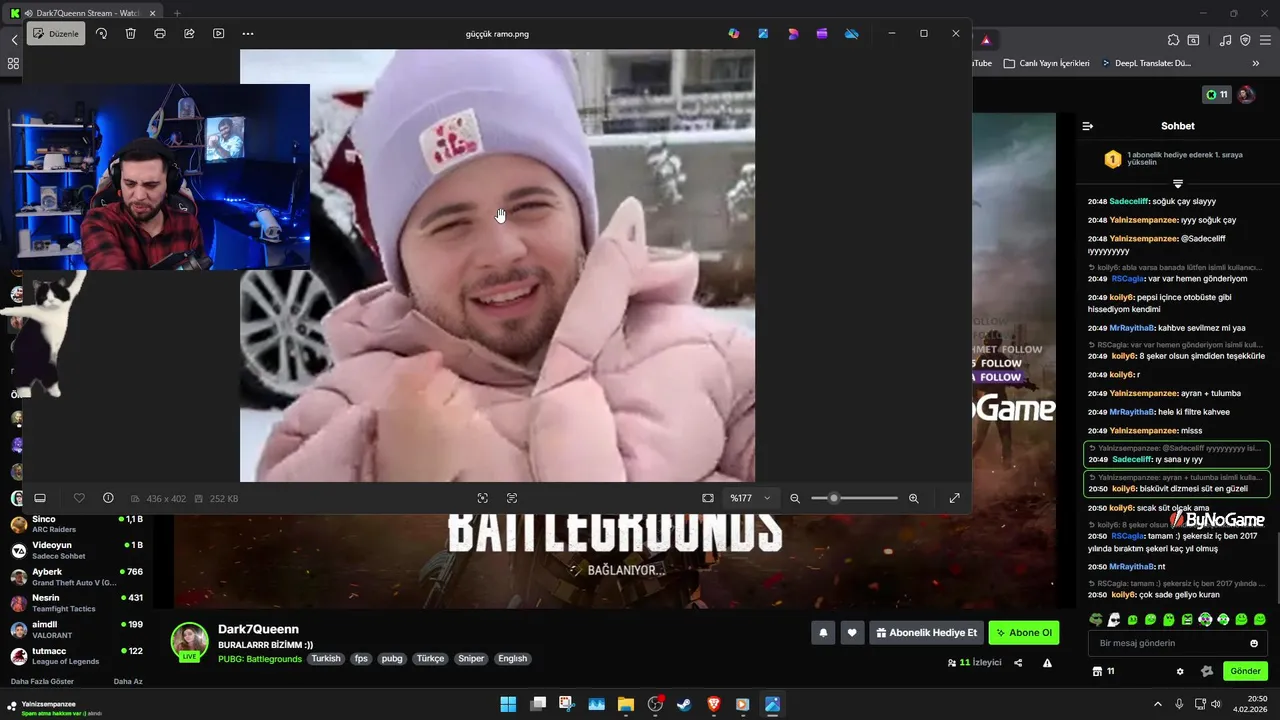Open the Canlı Yayın İçerikleri bookmark folder

coord(1046,63)
